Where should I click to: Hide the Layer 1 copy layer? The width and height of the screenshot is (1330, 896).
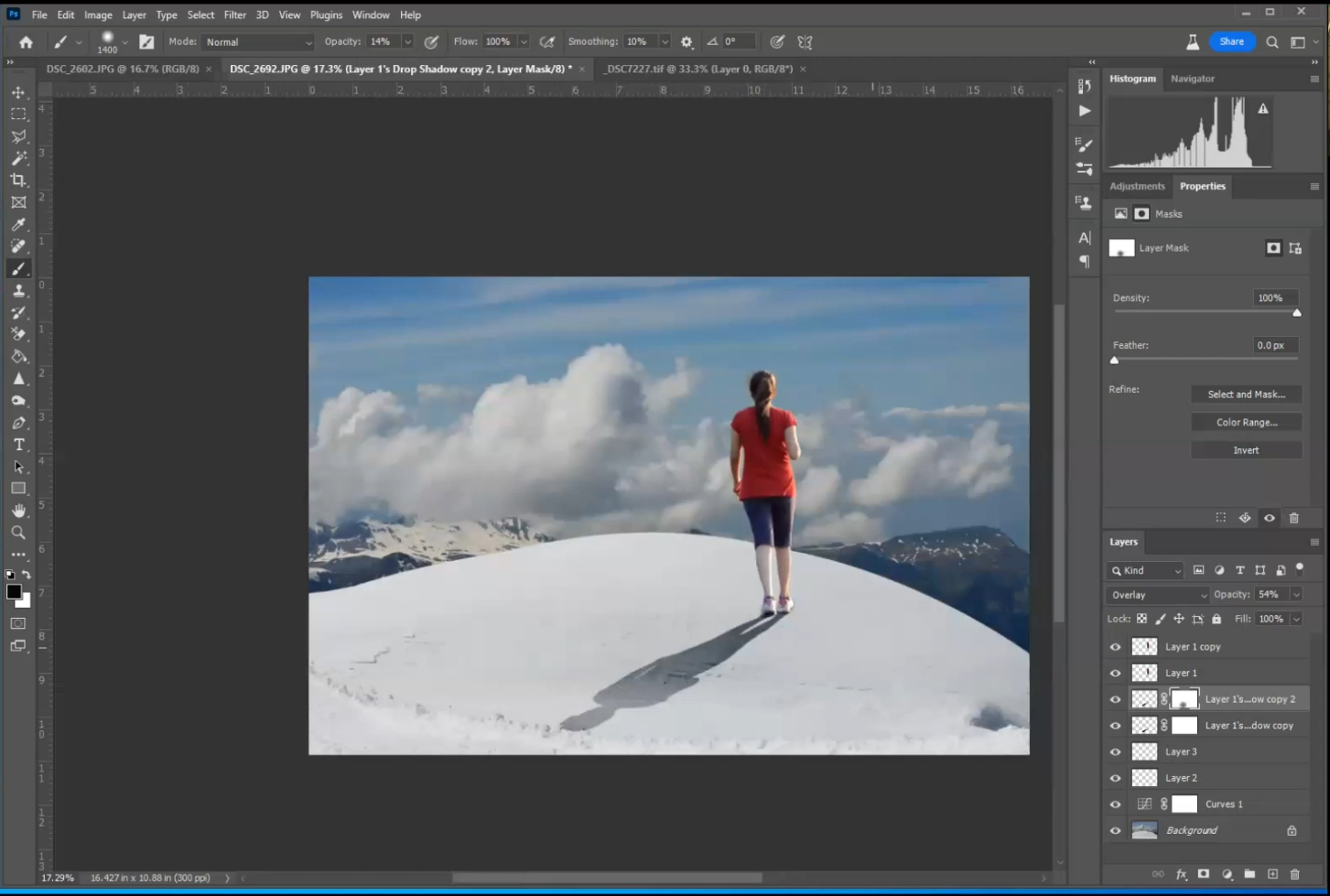click(1115, 646)
